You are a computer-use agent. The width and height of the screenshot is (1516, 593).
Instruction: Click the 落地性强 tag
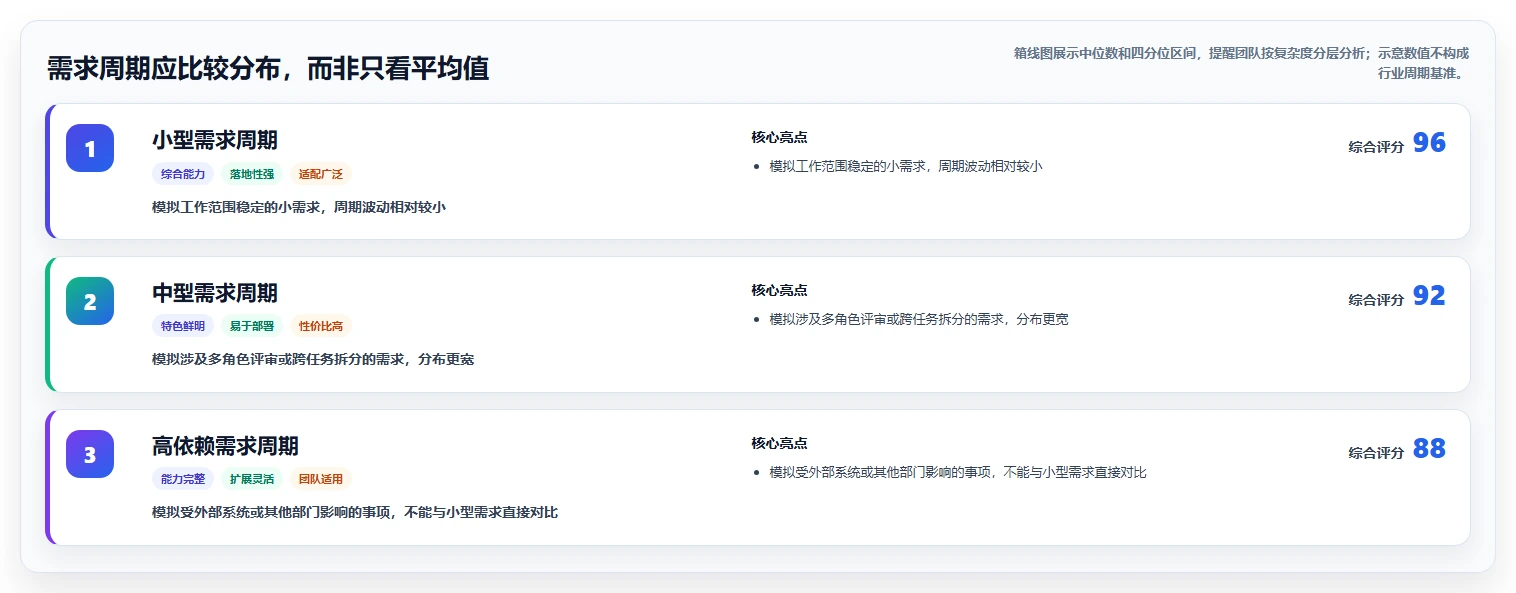click(x=252, y=174)
